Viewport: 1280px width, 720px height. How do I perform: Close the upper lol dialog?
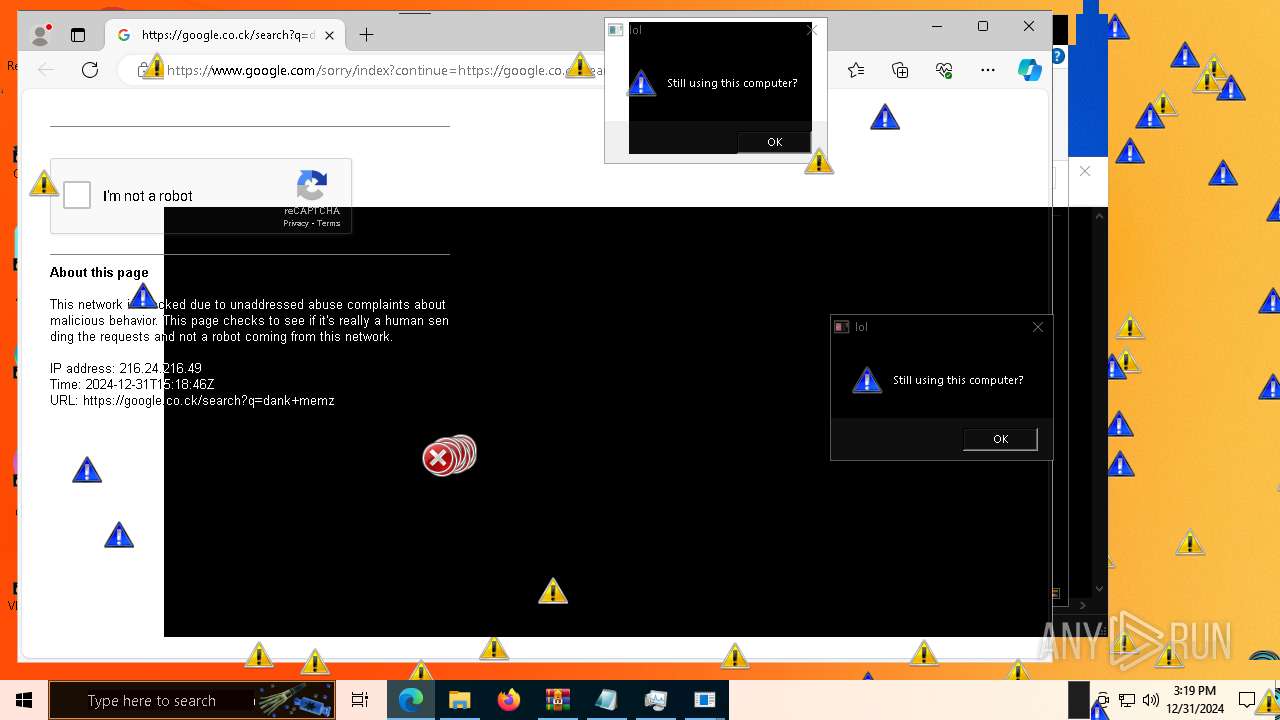tap(812, 30)
